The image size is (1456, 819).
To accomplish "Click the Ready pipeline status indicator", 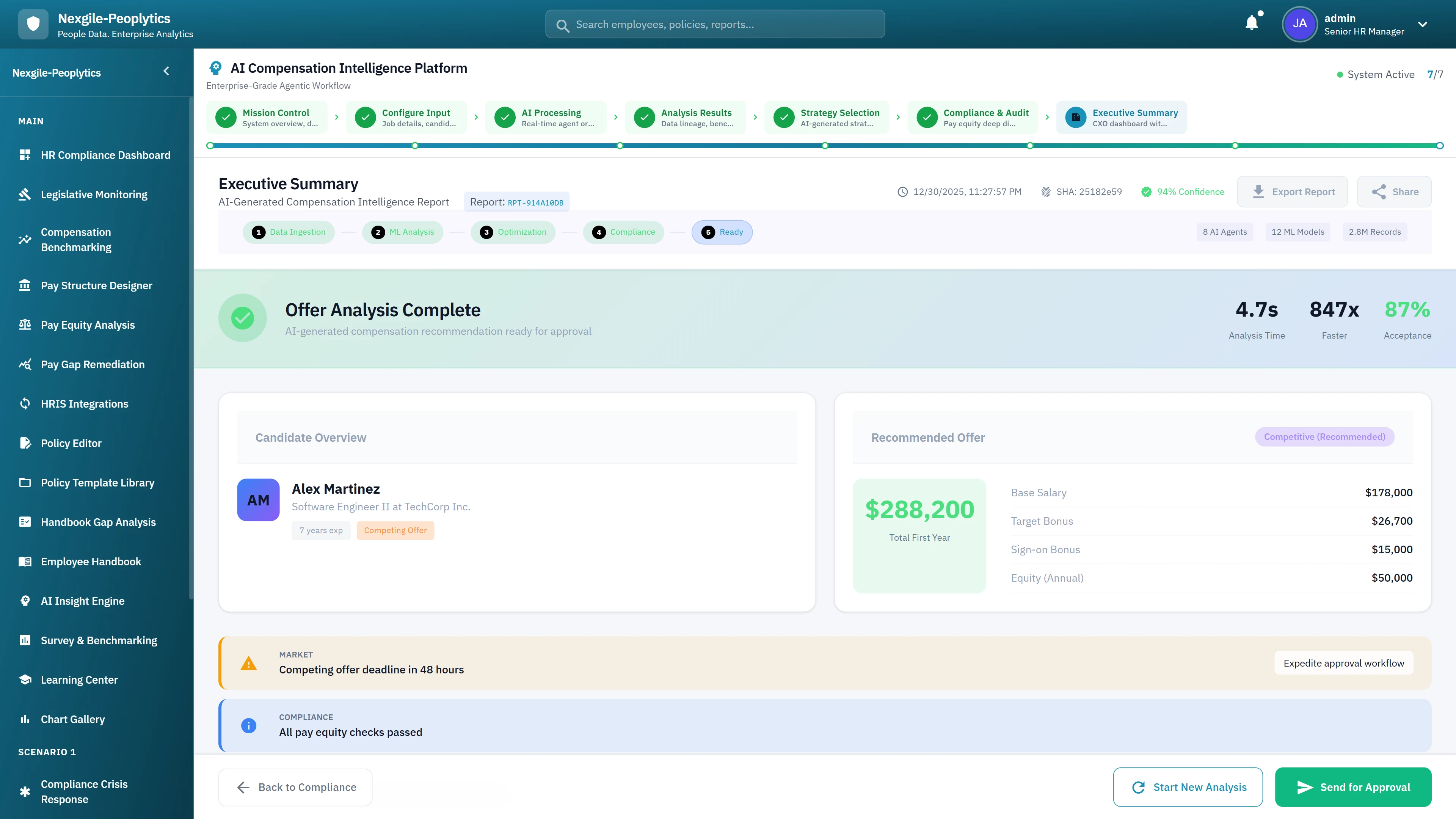I will click(x=722, y=232).
